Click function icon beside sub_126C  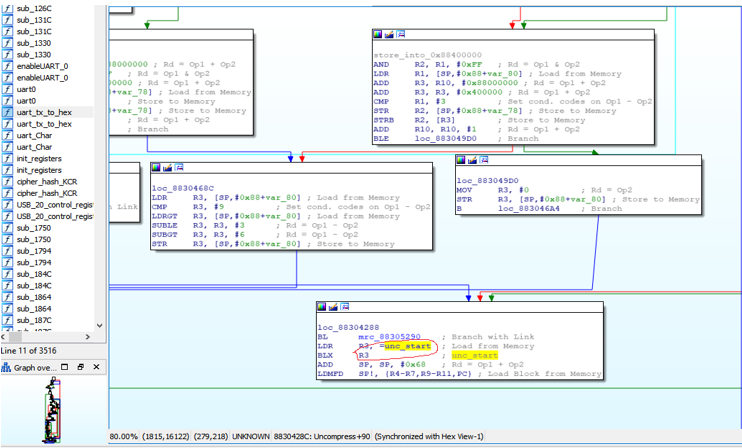point(7,9)
